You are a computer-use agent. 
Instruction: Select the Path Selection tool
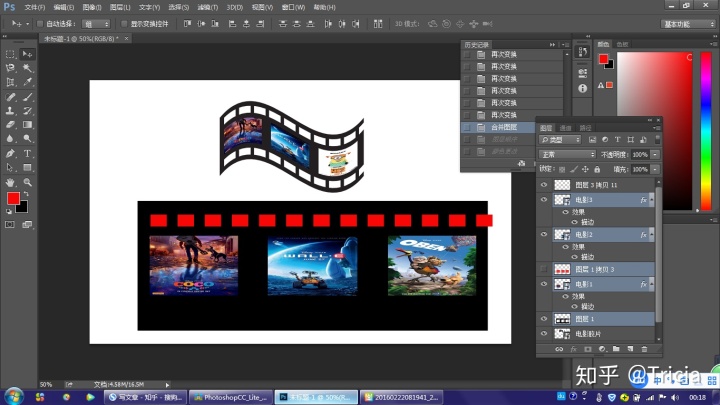10,168
